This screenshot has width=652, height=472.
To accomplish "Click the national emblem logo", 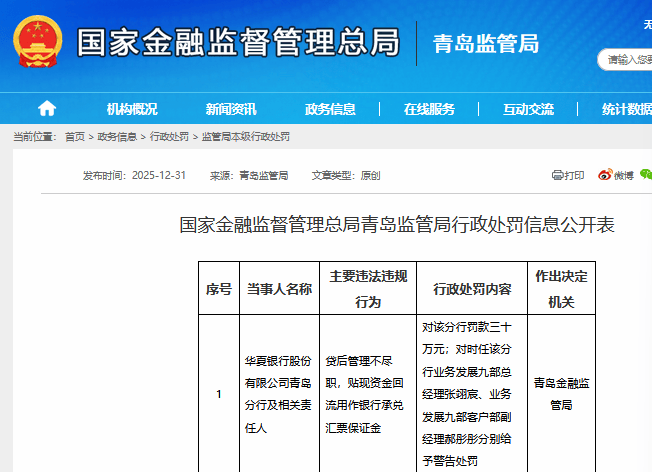I will pos(37,42).
